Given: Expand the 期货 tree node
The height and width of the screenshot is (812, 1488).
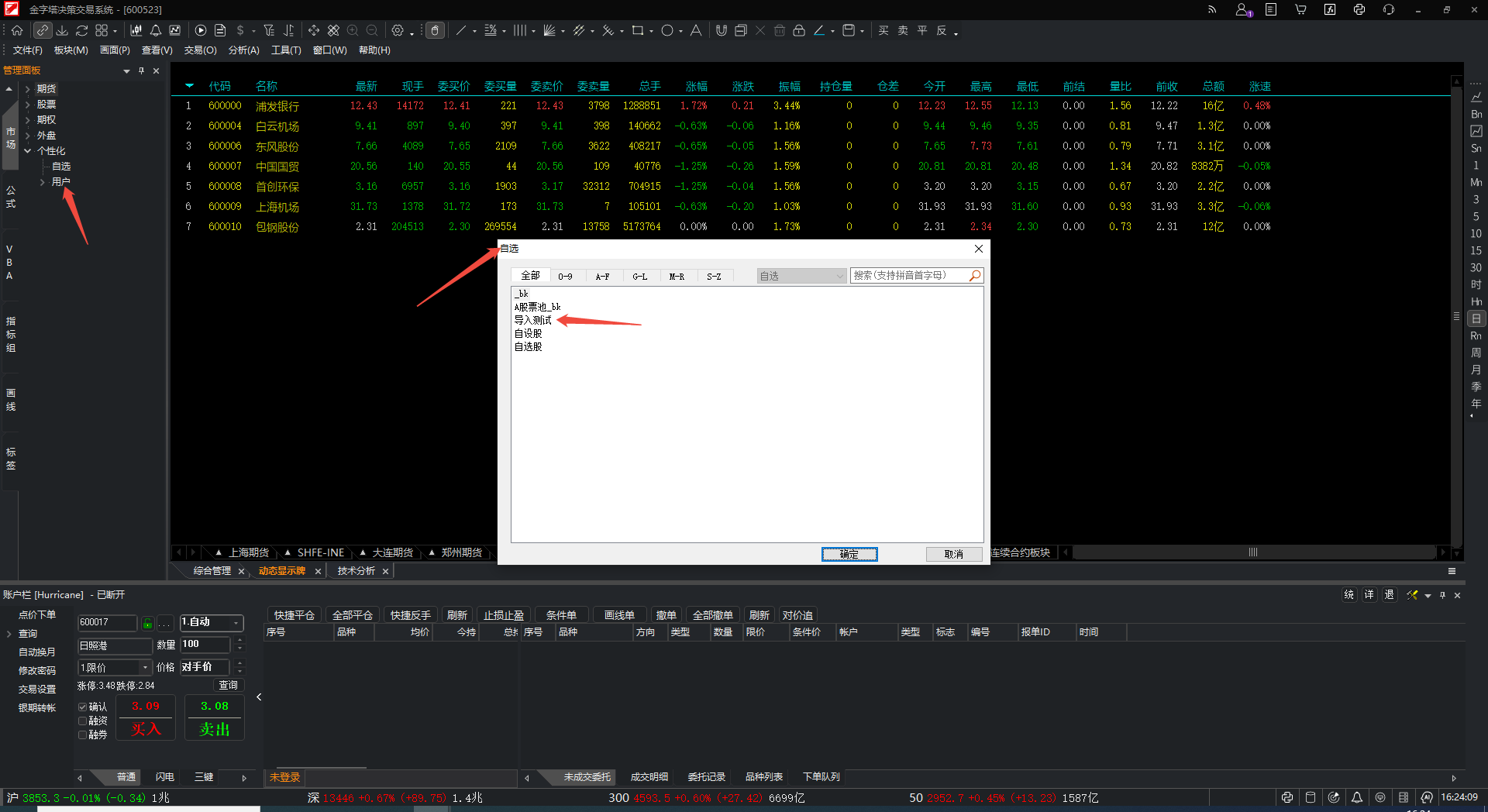Looking at the screenshot, I should (28, 89).
